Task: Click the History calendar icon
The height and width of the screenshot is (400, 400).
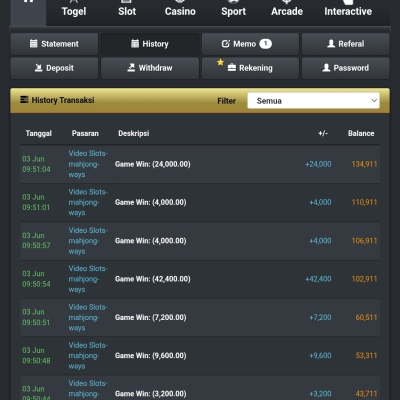Action: pos(135,44)
